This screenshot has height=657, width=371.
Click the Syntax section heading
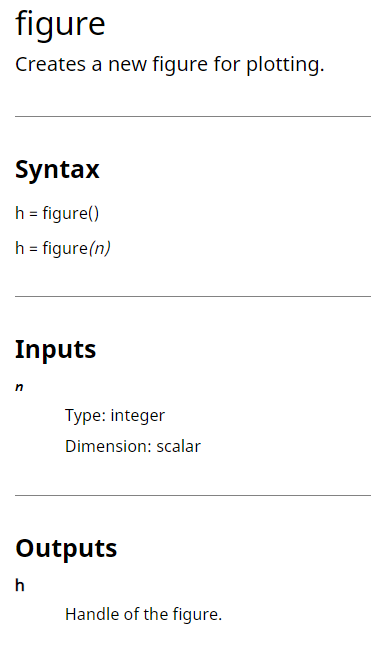pos(57,170)
